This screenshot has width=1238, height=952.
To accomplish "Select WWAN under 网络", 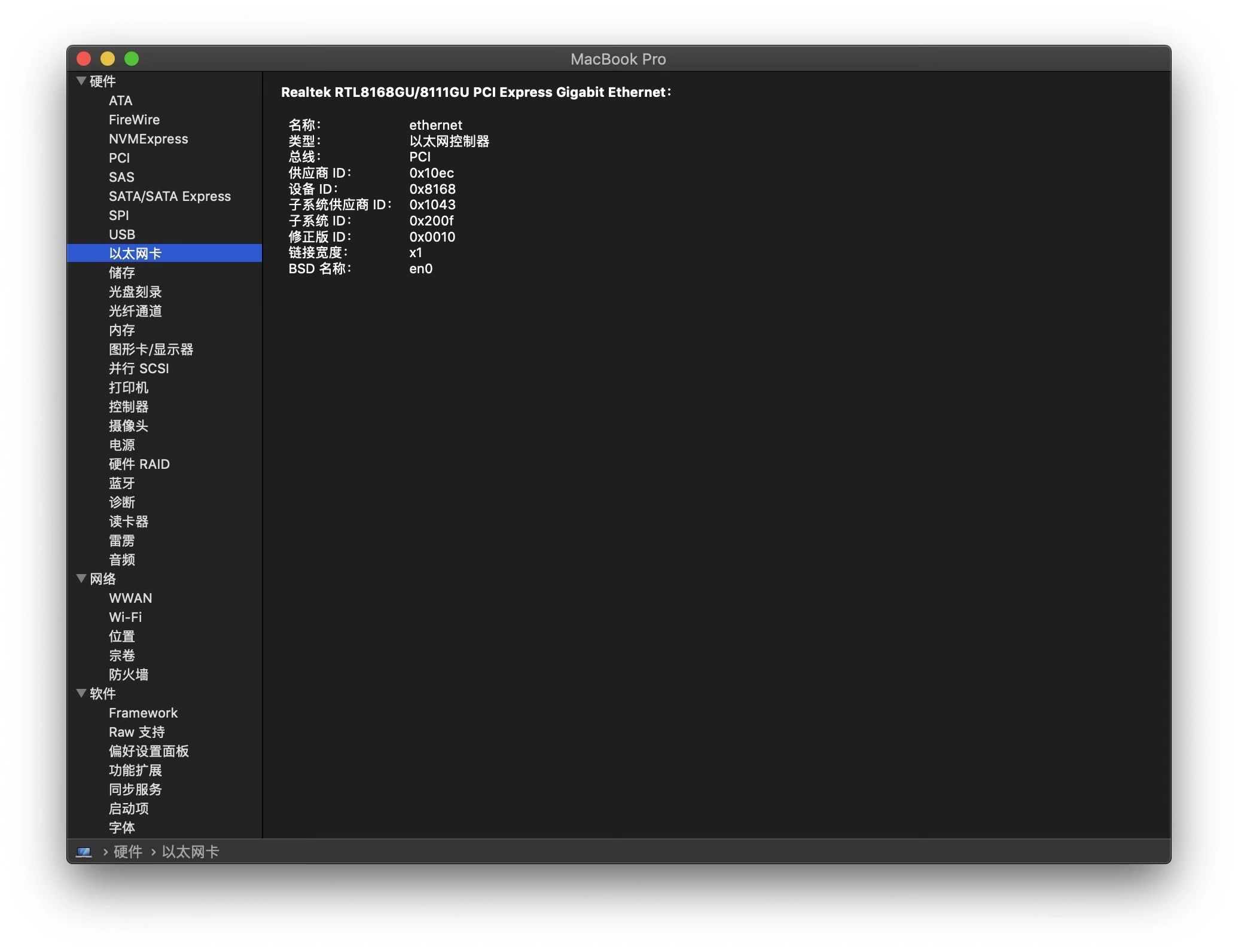I will click(x=130, y=598).
